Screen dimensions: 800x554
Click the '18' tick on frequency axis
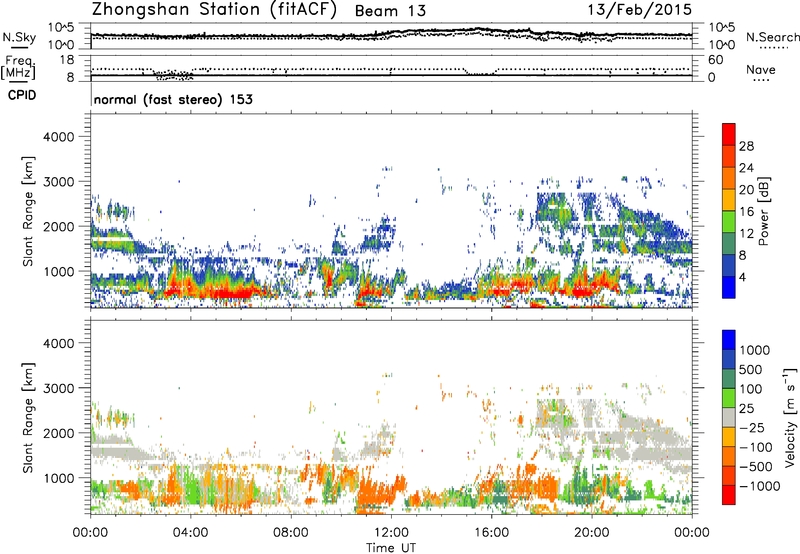click(67, 60)
